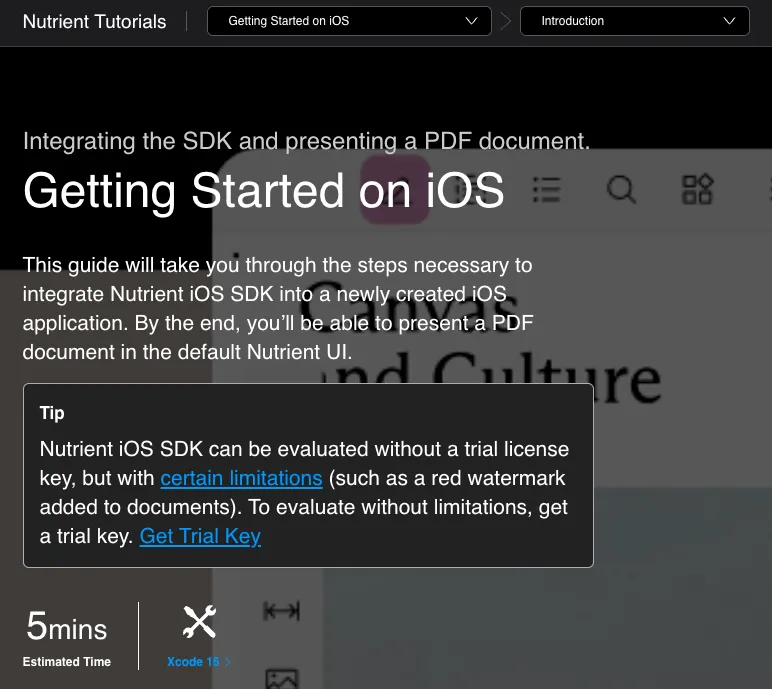772x689 pixels.
Task: Open the Getting Started on iOS dropdown
Action: coord(349,21)
